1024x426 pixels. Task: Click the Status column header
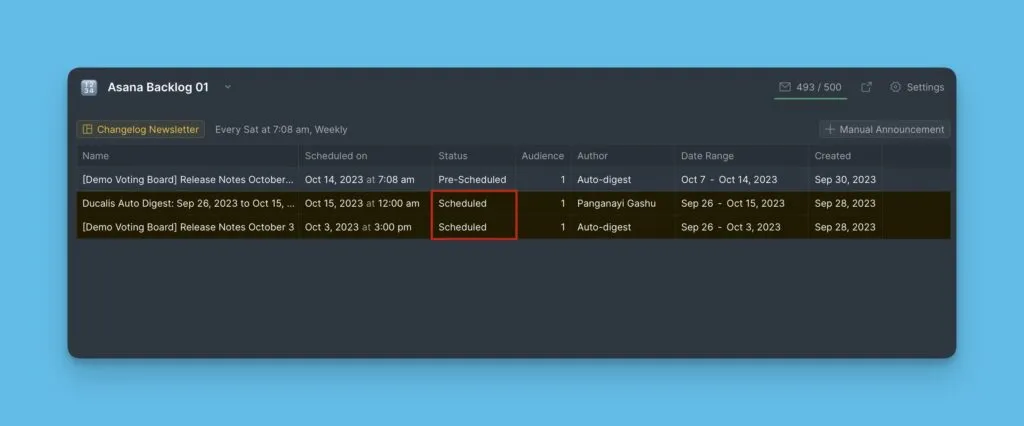pyautogui.click(x=452, y=156)
